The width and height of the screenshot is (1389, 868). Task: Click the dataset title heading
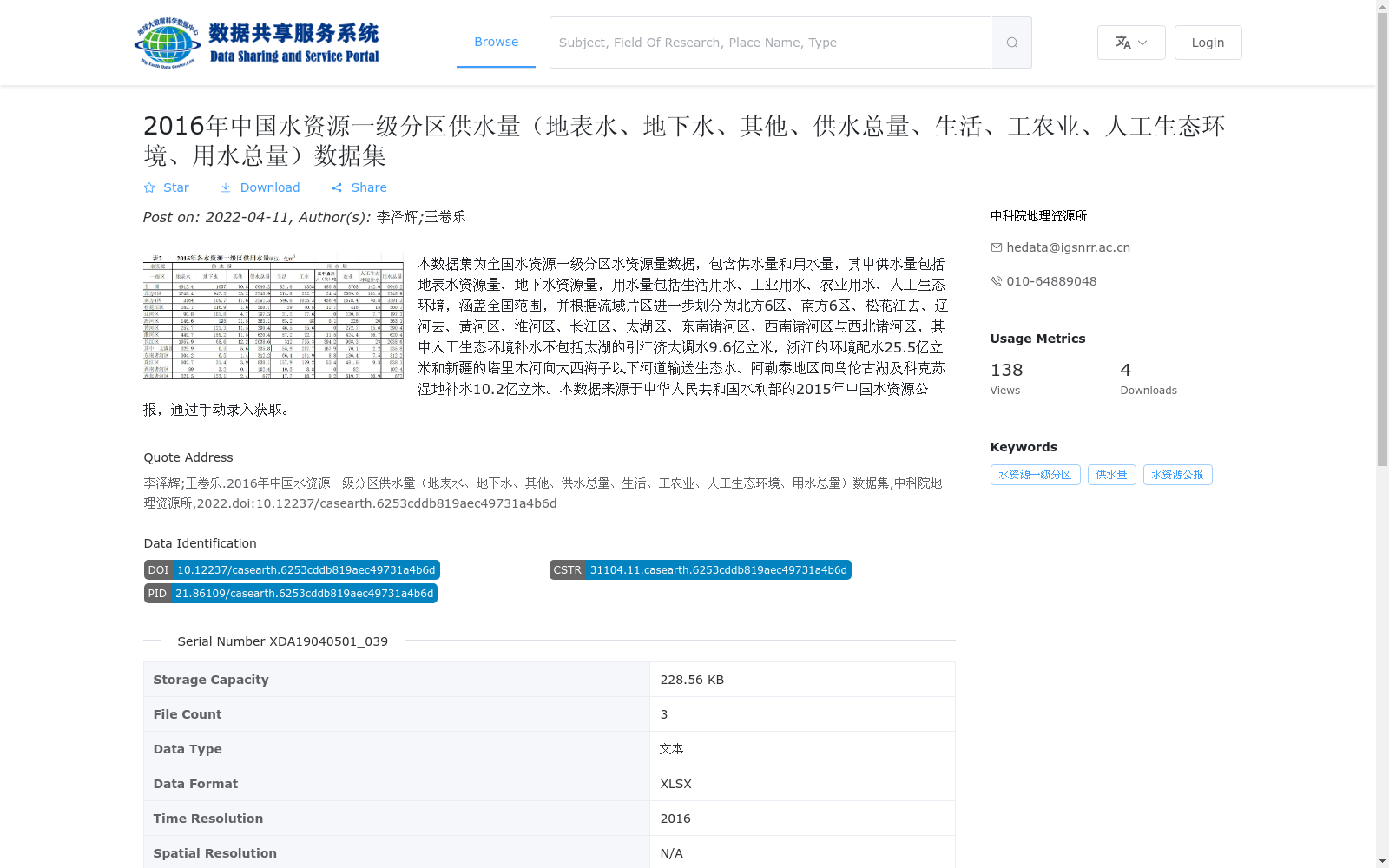[x=684, y=141]
